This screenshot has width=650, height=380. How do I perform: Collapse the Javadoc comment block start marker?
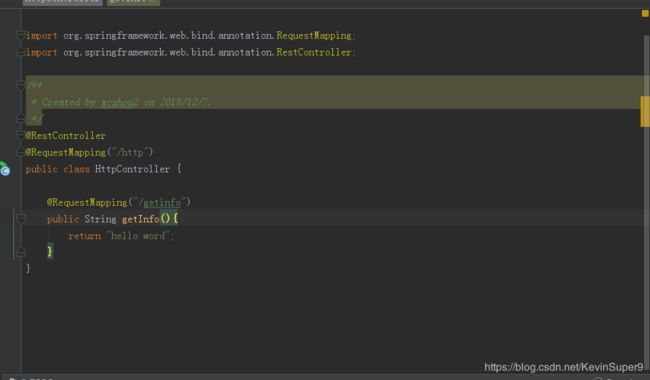point(20,85)
